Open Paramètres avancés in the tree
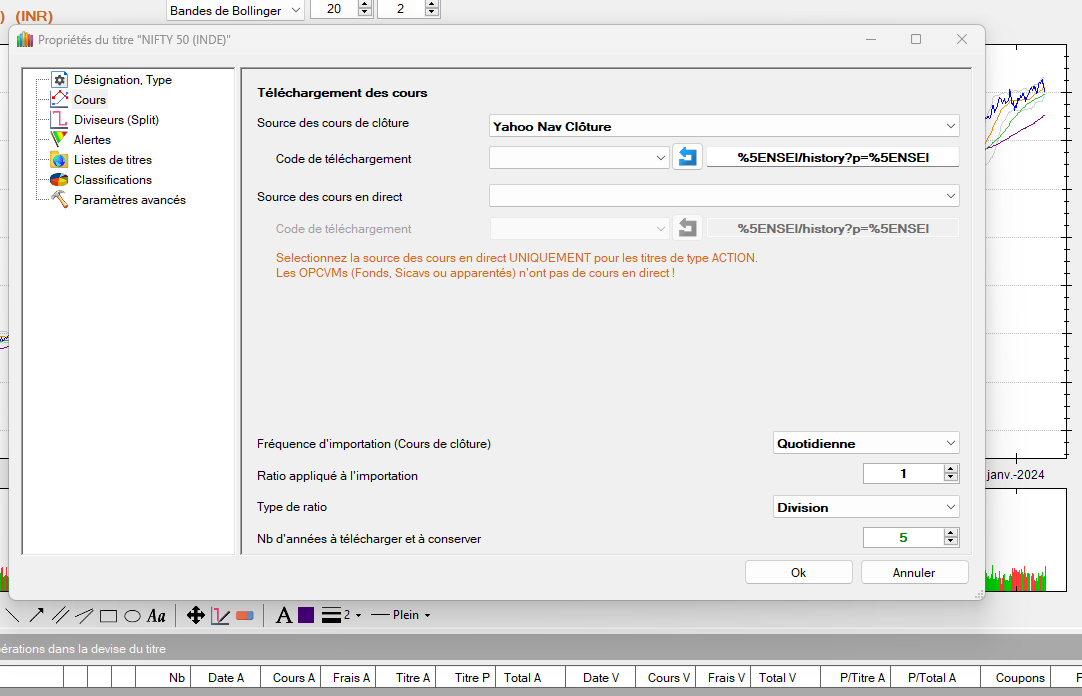 pos(129,200)
